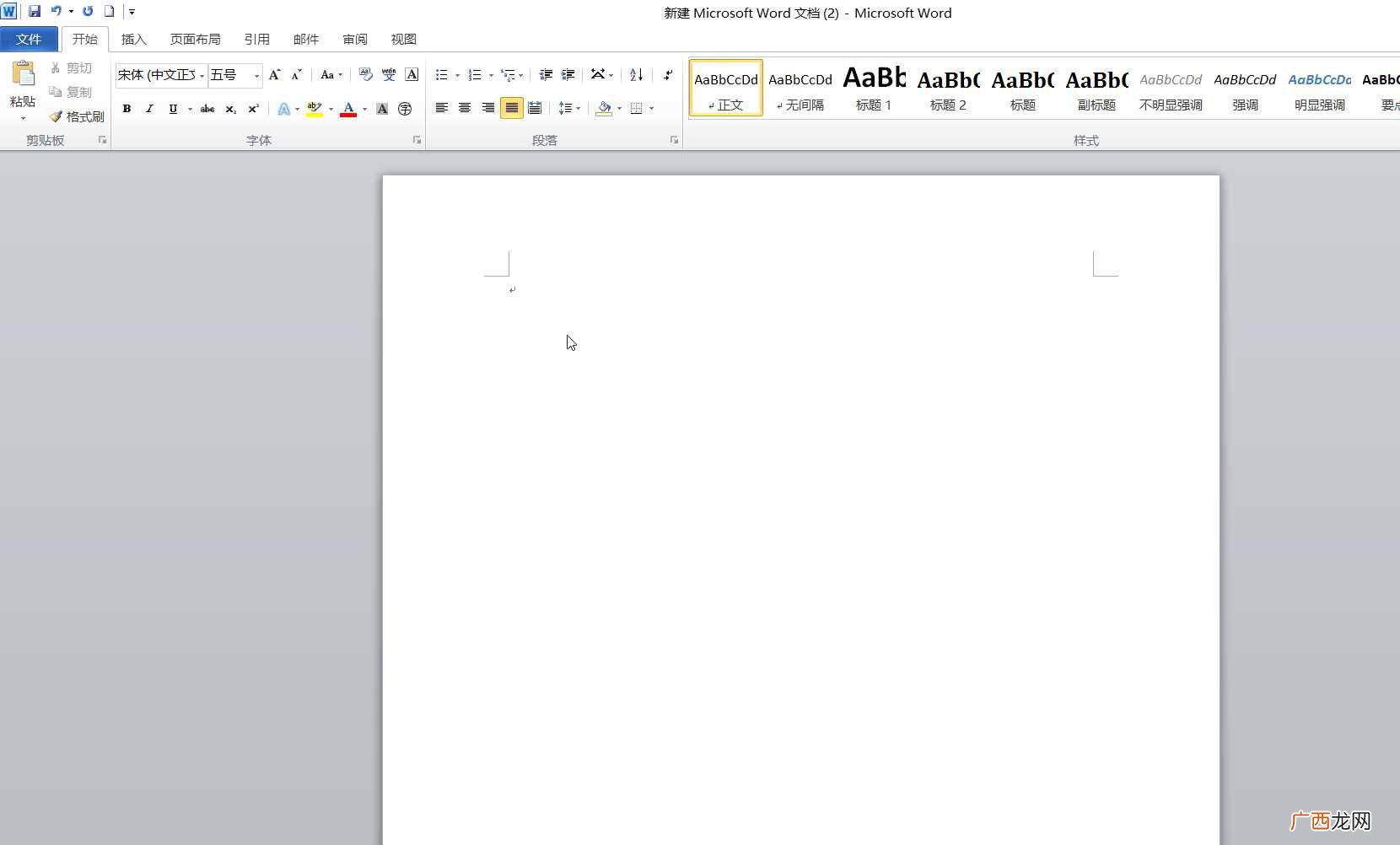
Task: Click the Sort (A-Z) icon
Action: click(637, 75)
